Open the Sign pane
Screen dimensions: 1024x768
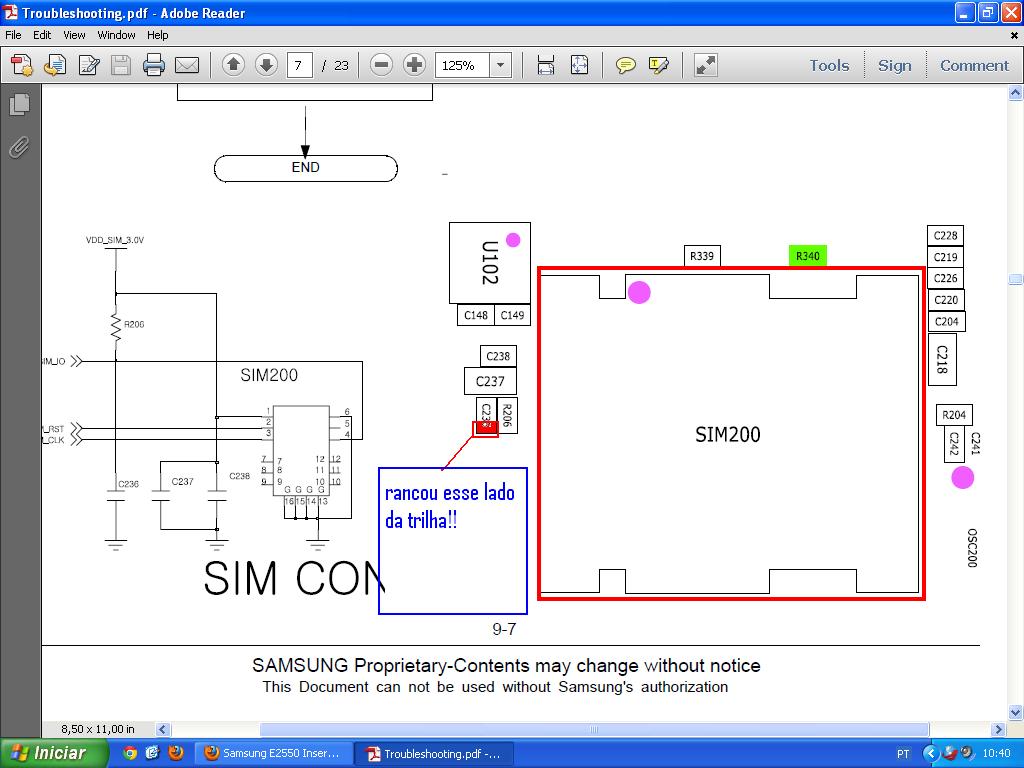(x=895, y=65)
